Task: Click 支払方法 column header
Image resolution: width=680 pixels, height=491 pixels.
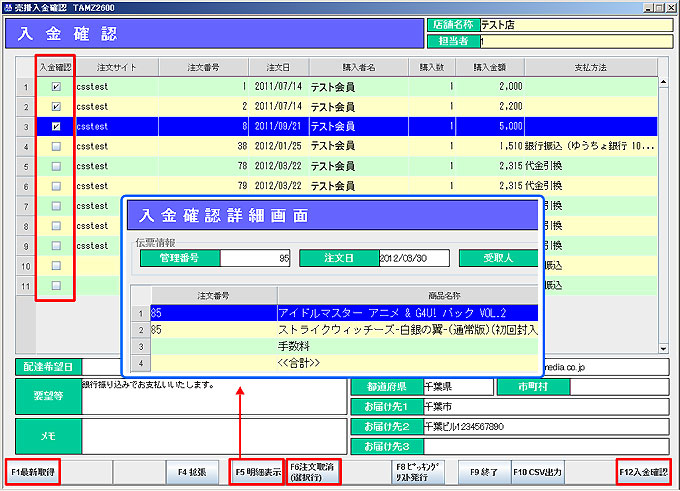Action: click(591, 67)
